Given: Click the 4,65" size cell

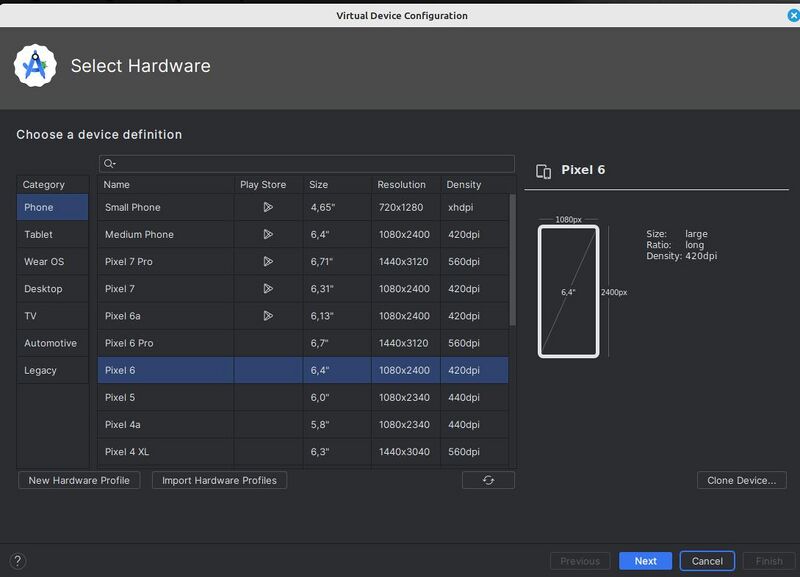Looking at the screenshot, I should click(337, 207).
